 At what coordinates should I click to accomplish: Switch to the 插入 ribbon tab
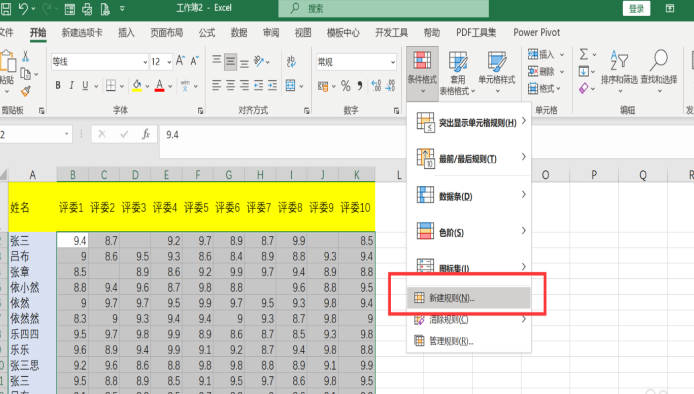(126, 32)
